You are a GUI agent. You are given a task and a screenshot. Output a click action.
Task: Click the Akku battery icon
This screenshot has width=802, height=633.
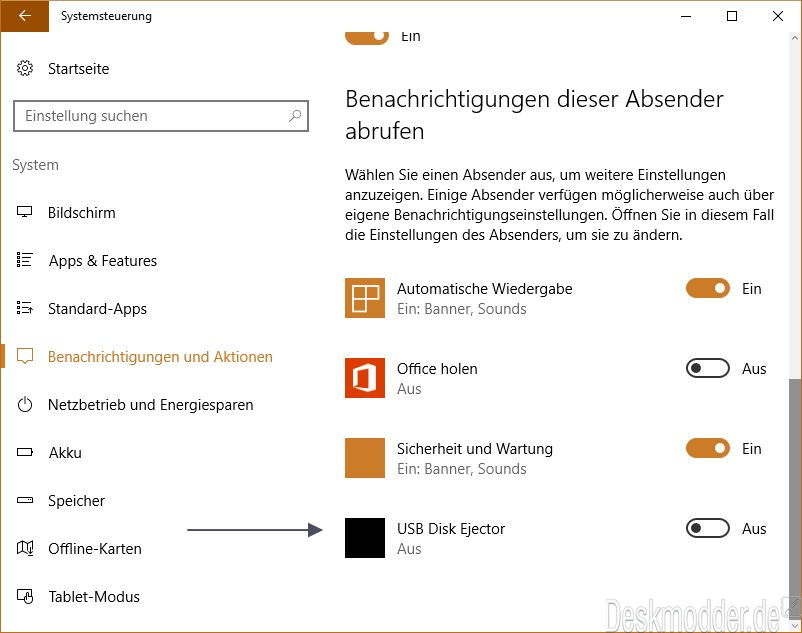(x=25, y=453)
